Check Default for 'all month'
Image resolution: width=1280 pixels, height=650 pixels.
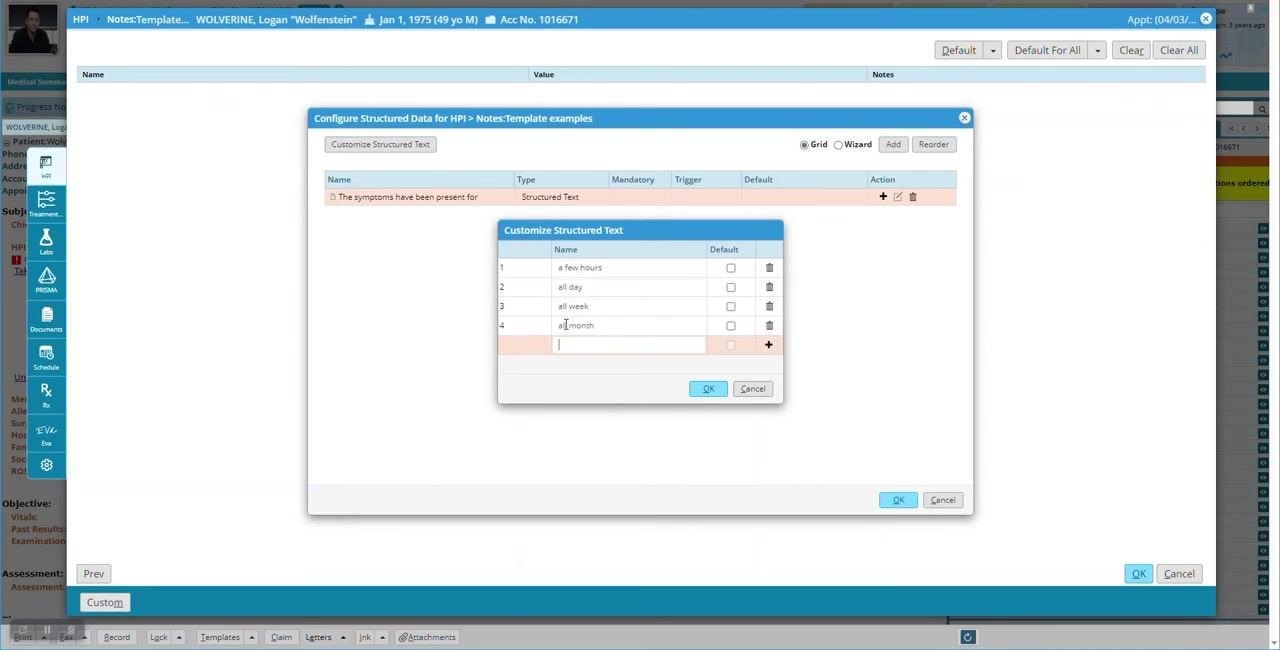pos(731,325)
